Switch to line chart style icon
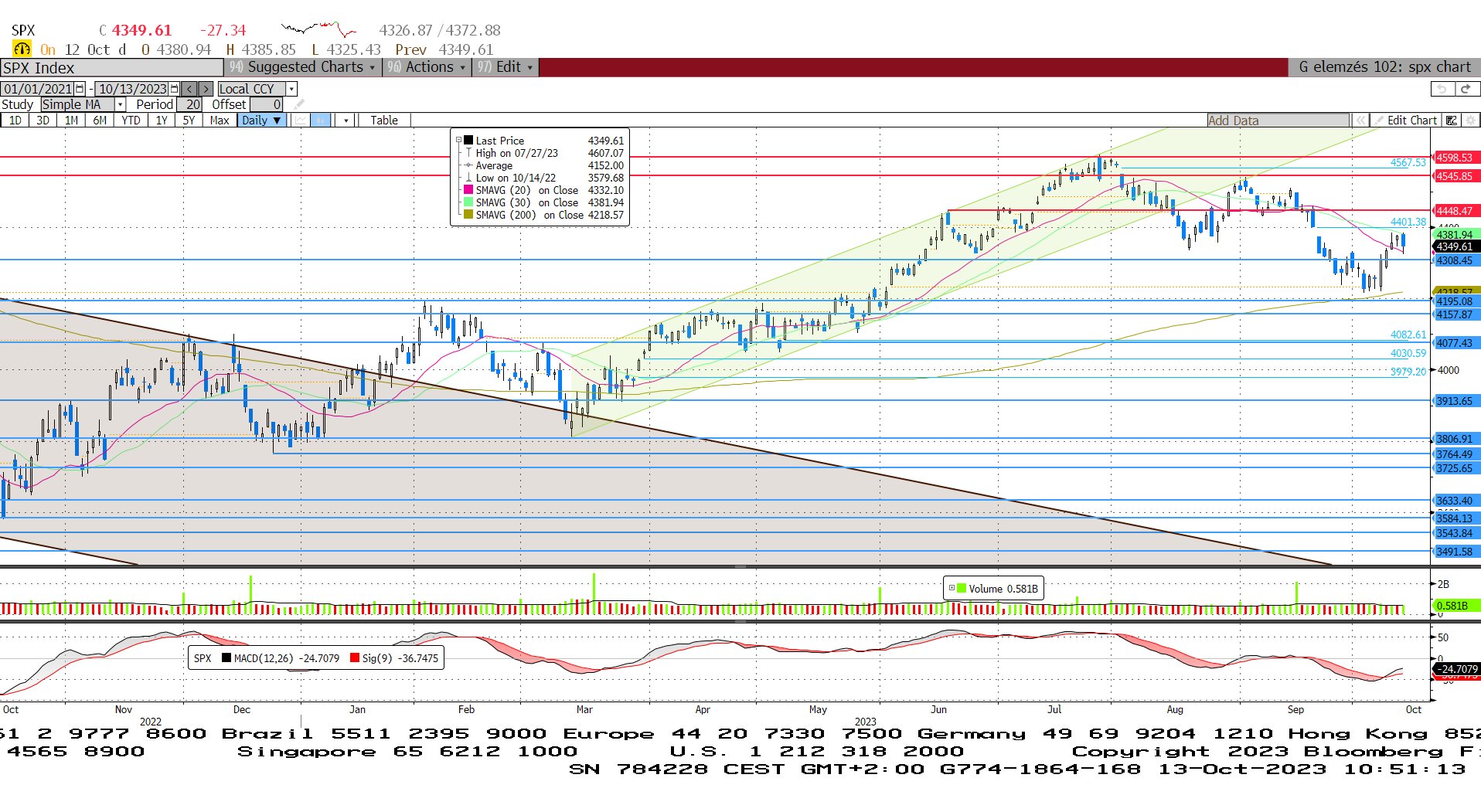This screenshot has width=1481, height=812. tap(301, 120)
